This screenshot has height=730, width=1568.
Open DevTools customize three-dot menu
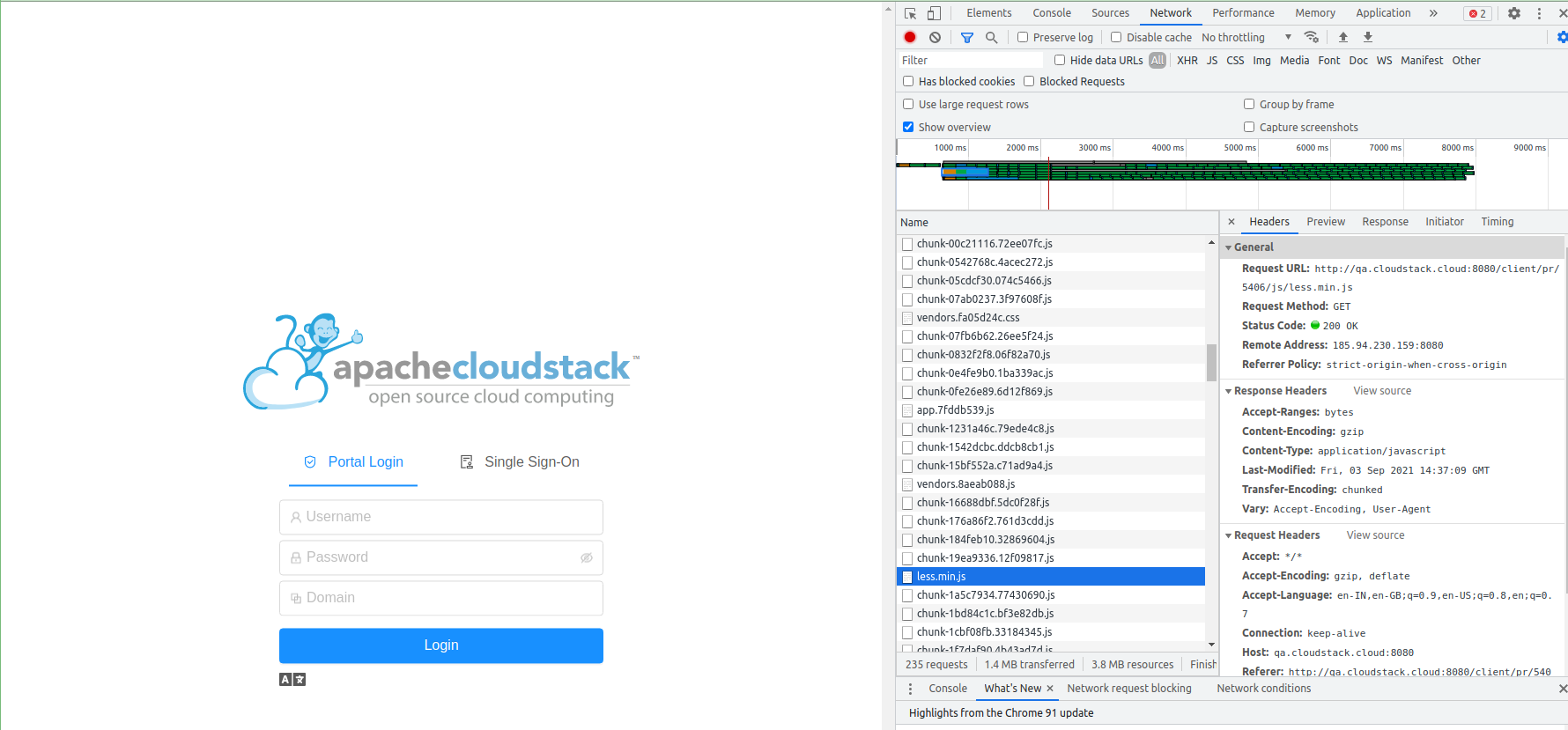[1539, 13]
